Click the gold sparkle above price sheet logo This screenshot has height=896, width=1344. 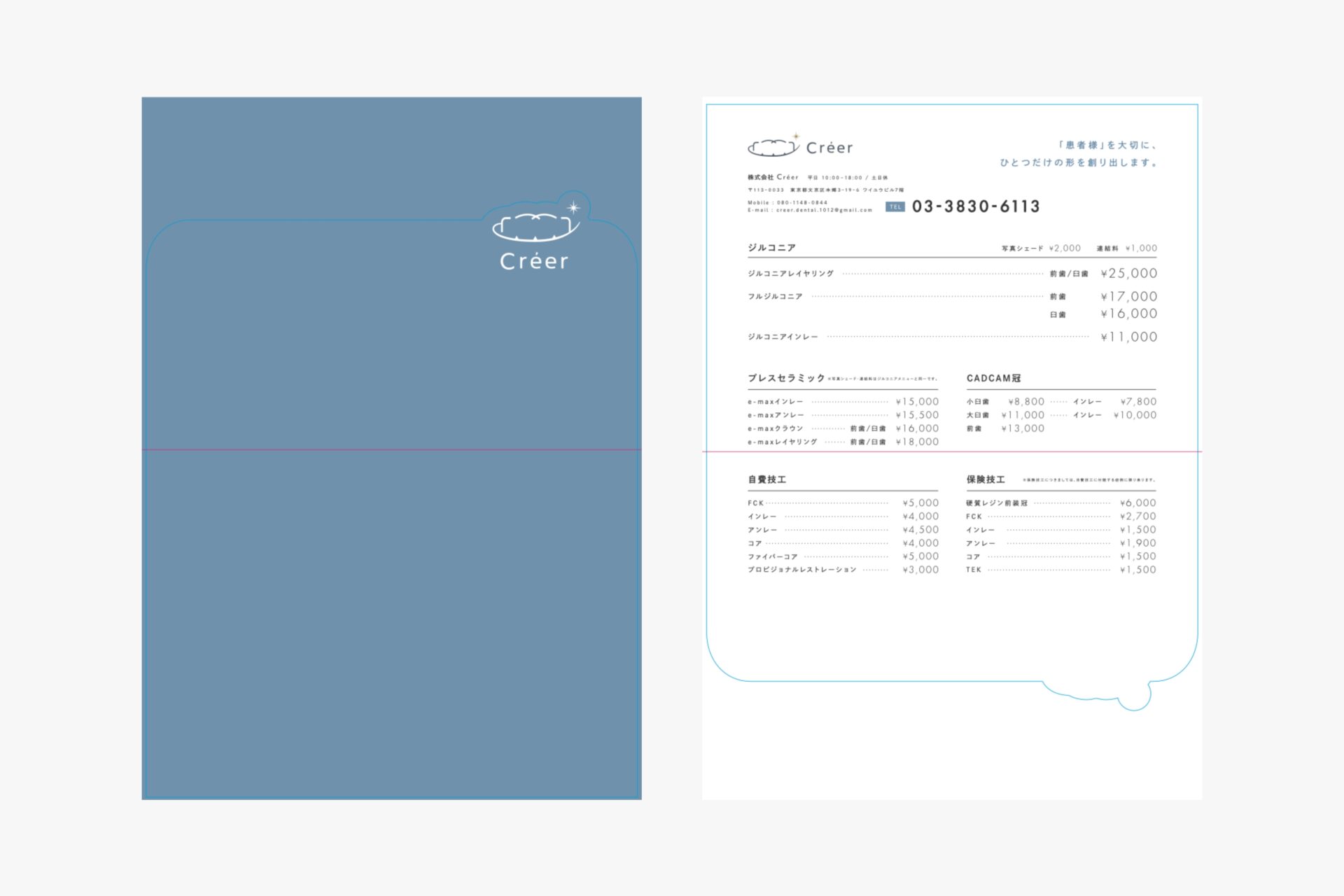click(796, 136)
